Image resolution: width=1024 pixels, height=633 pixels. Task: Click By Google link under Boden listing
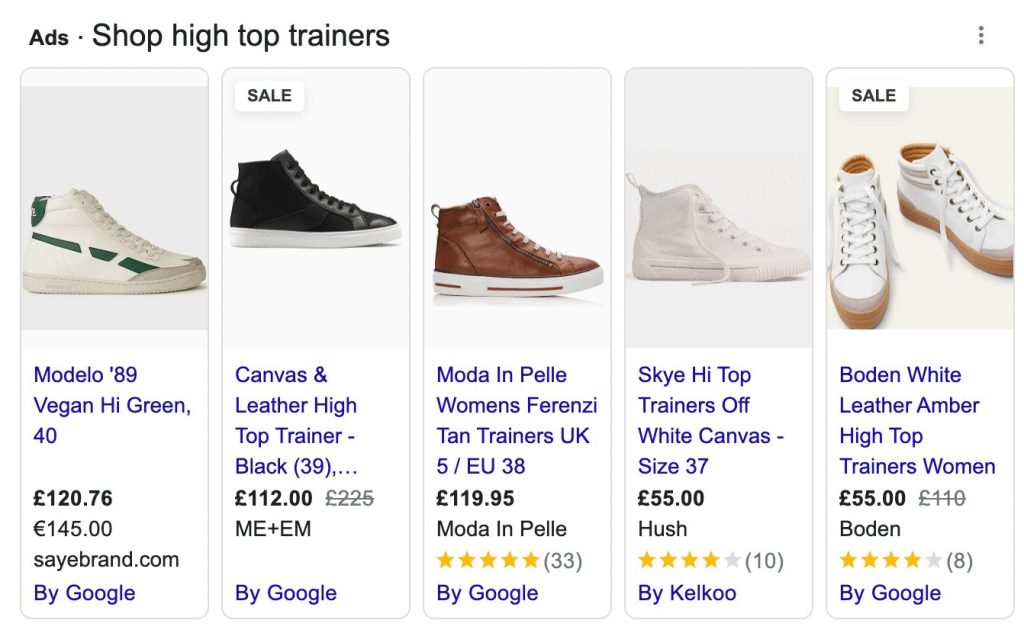point(890,592)
